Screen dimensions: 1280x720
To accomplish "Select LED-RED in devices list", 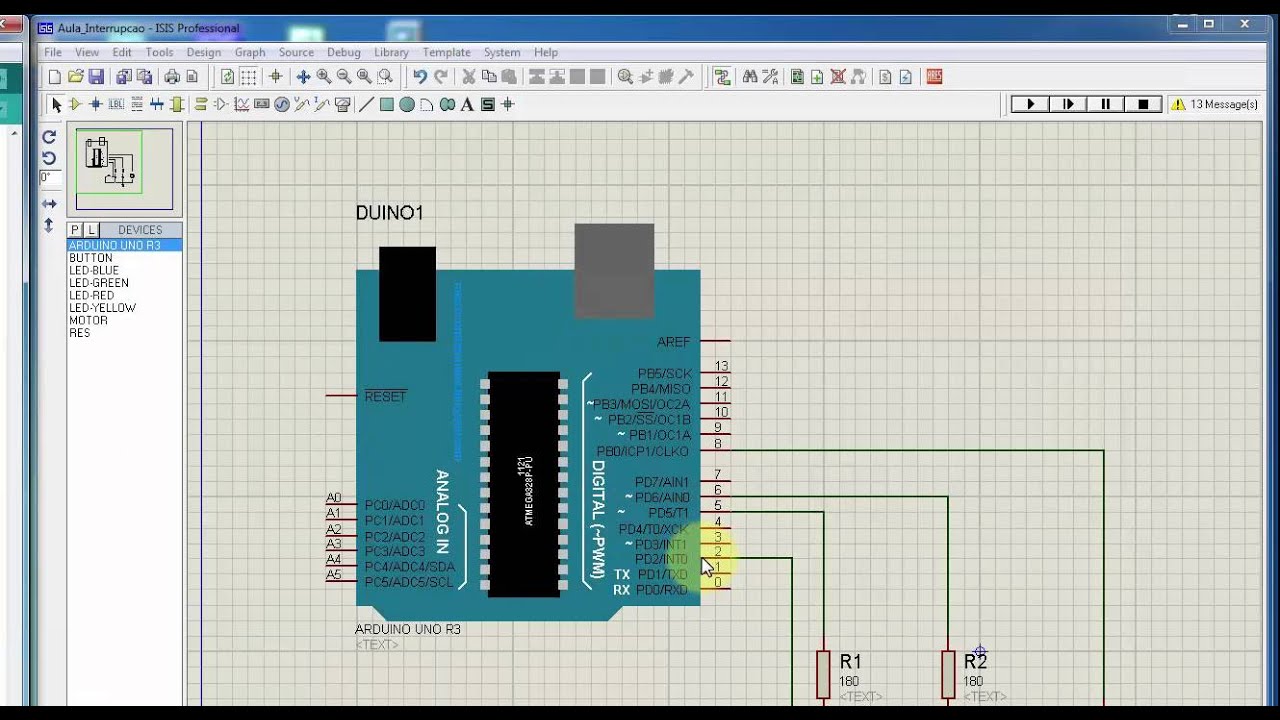I will click(124, 296).
